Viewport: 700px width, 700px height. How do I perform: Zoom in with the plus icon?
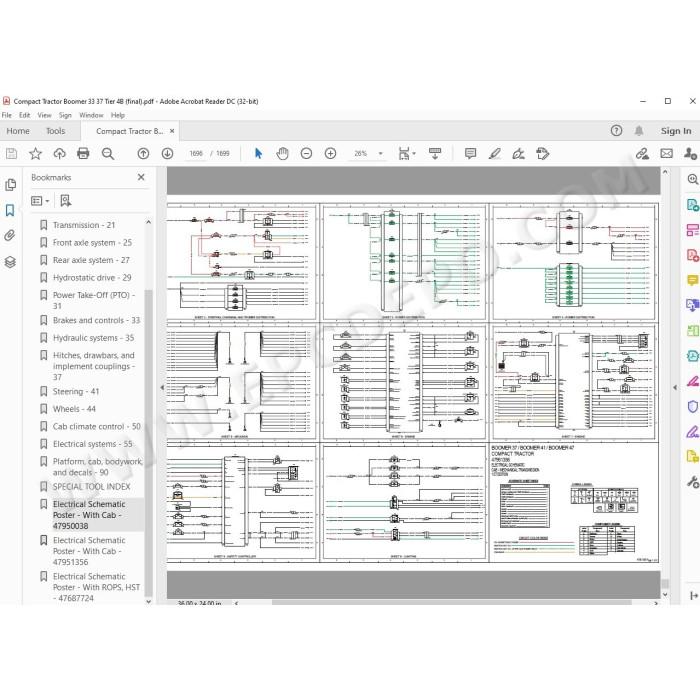pos(330,154)
